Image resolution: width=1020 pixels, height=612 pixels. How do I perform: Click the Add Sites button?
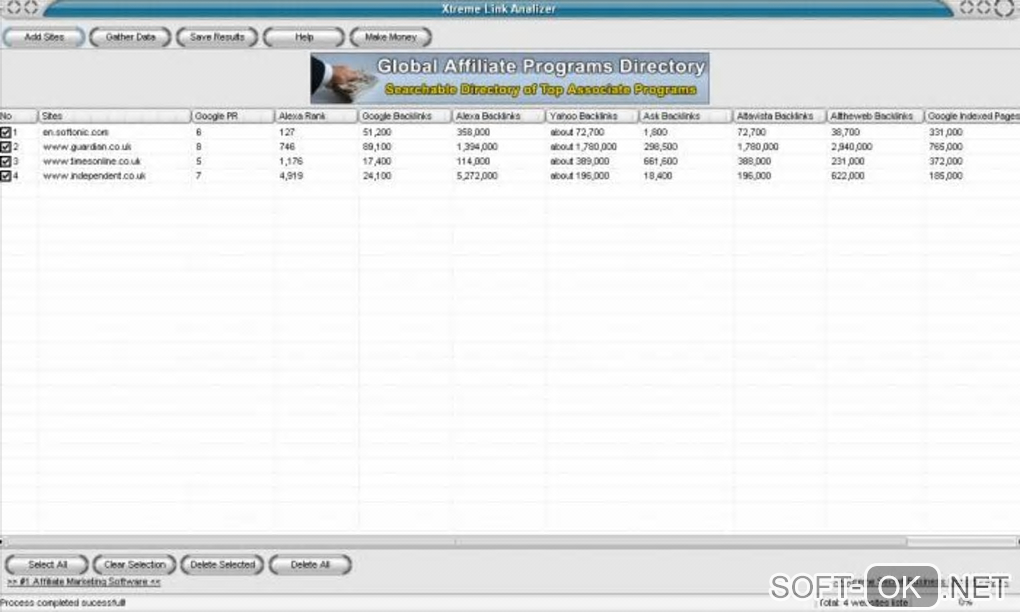44,37
